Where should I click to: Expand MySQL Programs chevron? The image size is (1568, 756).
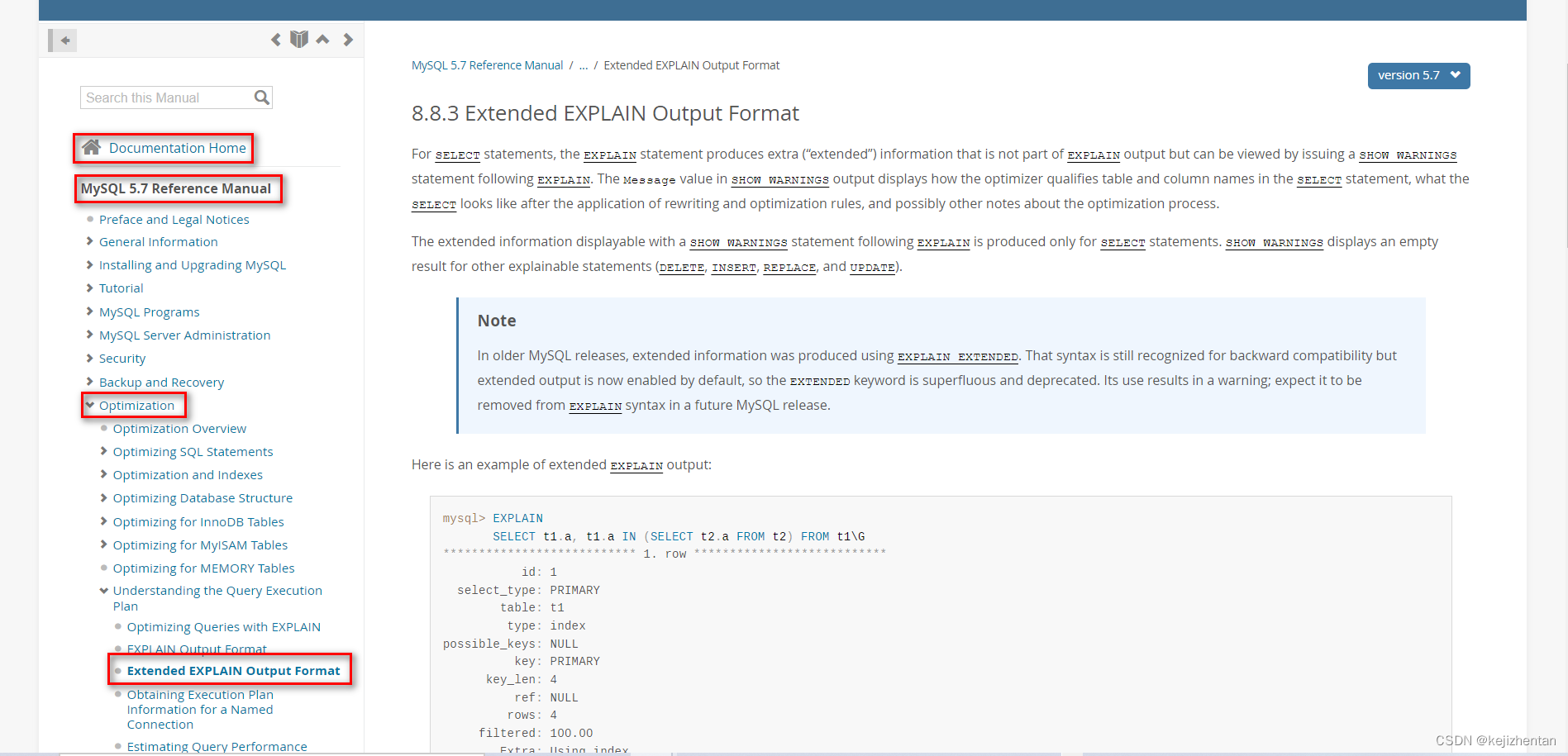coord(89,311)
